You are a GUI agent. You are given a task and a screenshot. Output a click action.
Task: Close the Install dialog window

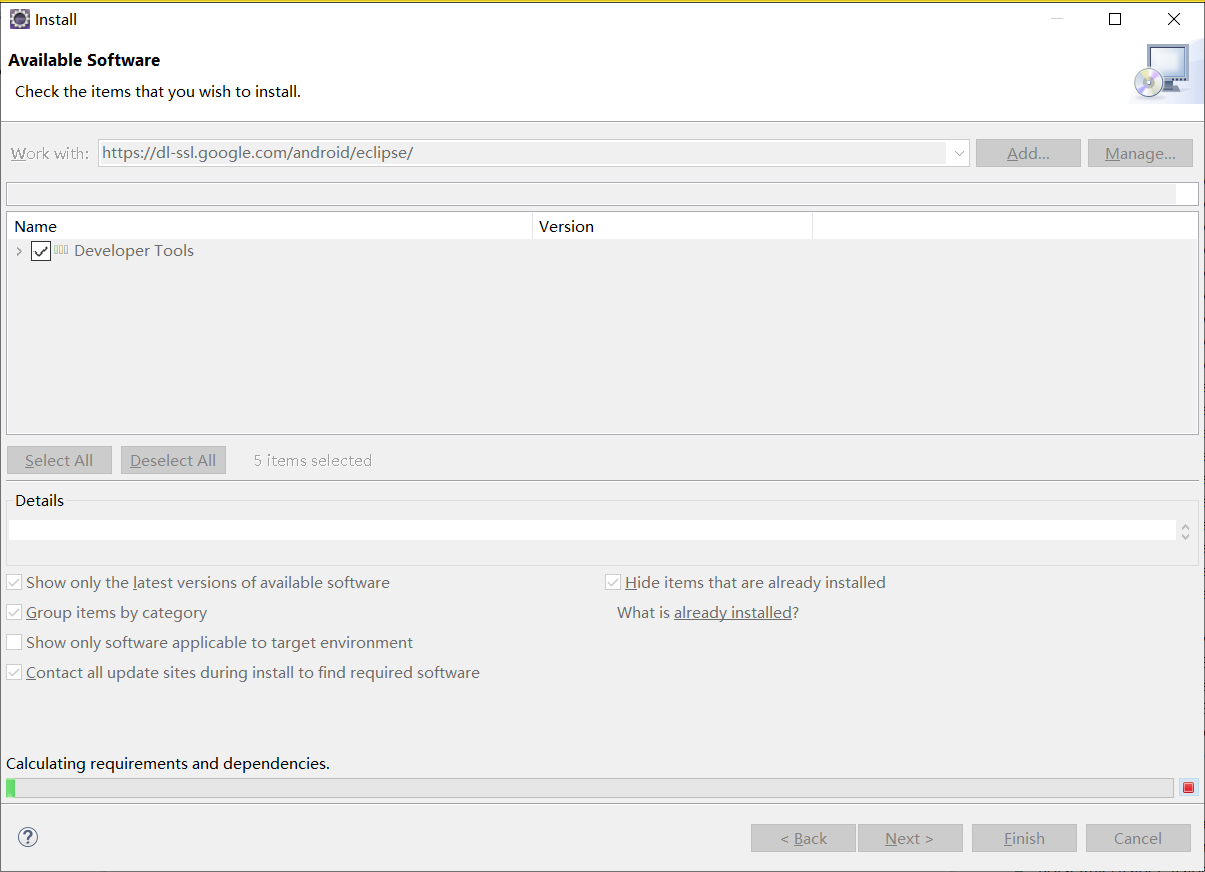[x=1174, y=19]
